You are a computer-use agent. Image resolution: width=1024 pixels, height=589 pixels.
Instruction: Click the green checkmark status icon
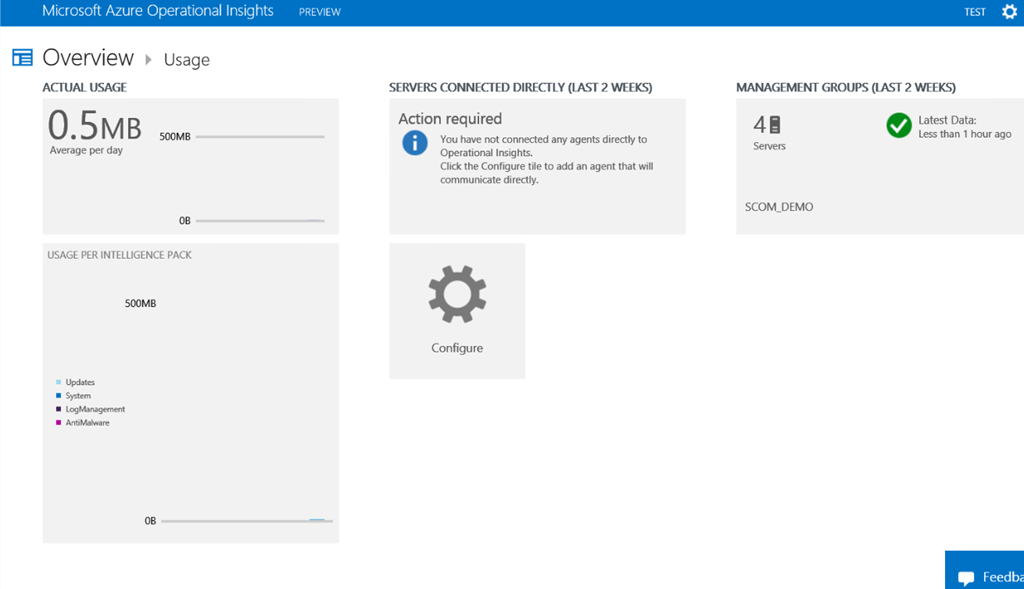pos(899,125)
